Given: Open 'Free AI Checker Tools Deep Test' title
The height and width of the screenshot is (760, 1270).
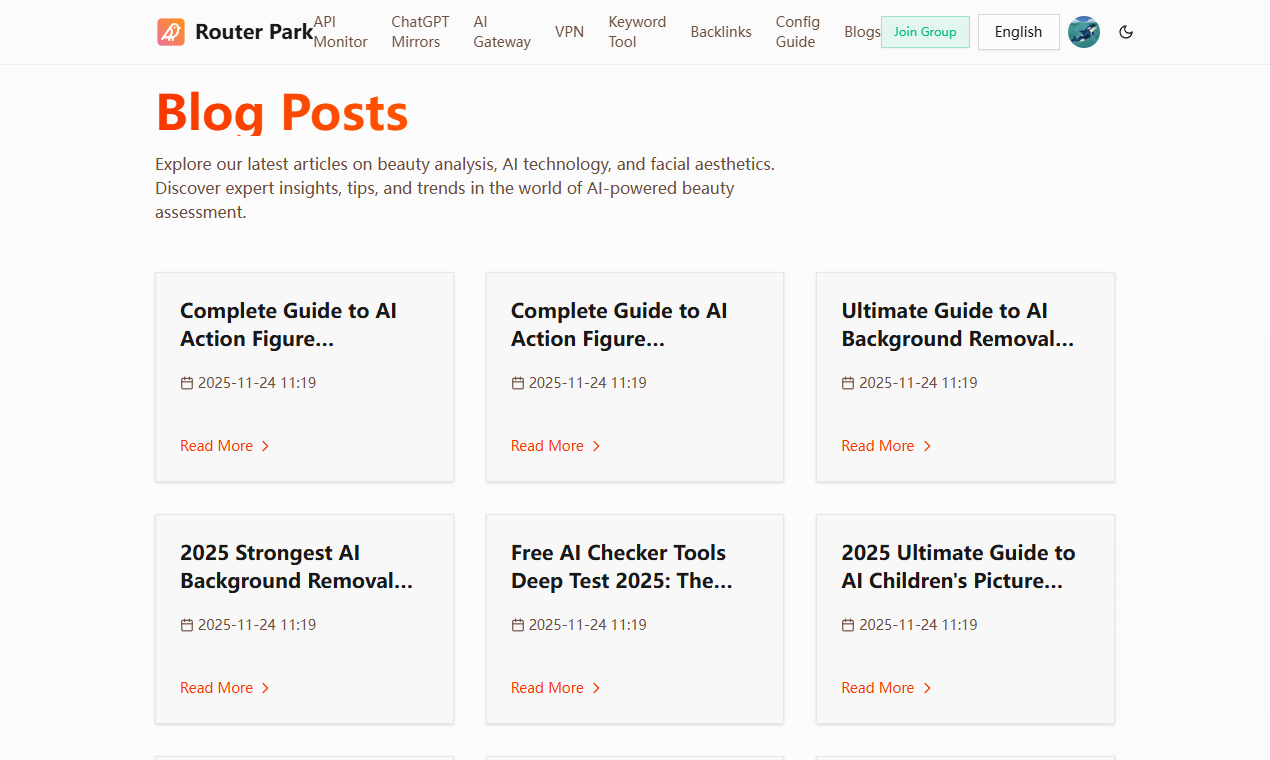Looking at the screenshot, I should pos(622,567).
